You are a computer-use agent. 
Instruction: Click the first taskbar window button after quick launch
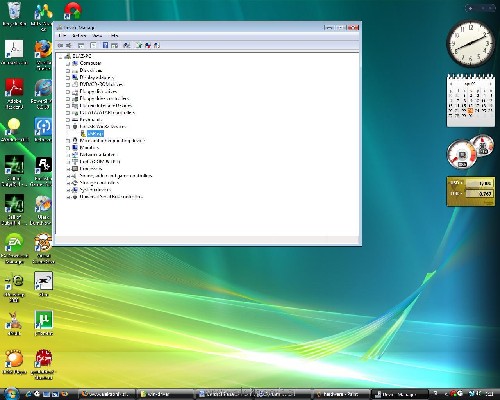(107, 394)
